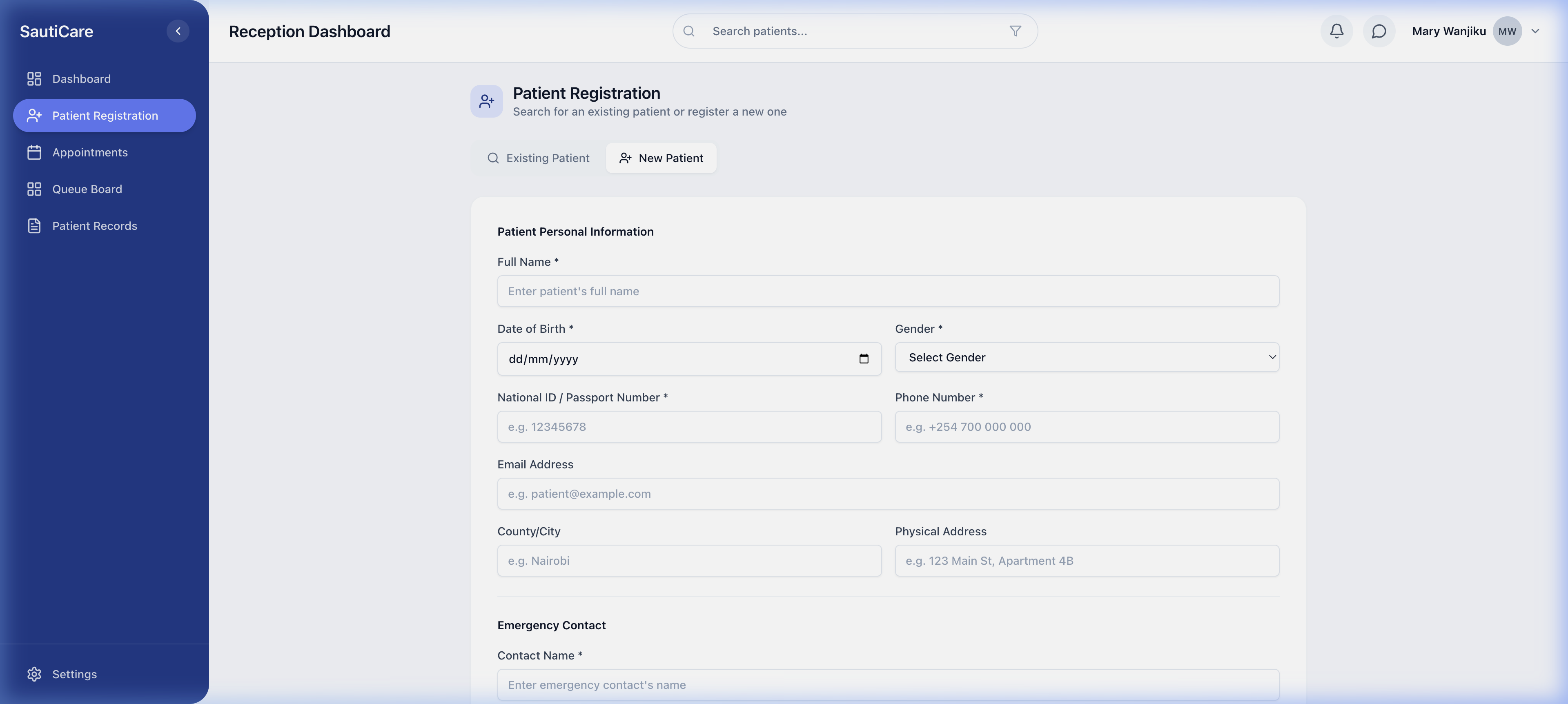The image size is (1568, 704).
Task: Open the notifications bell
Action: 1336,31
